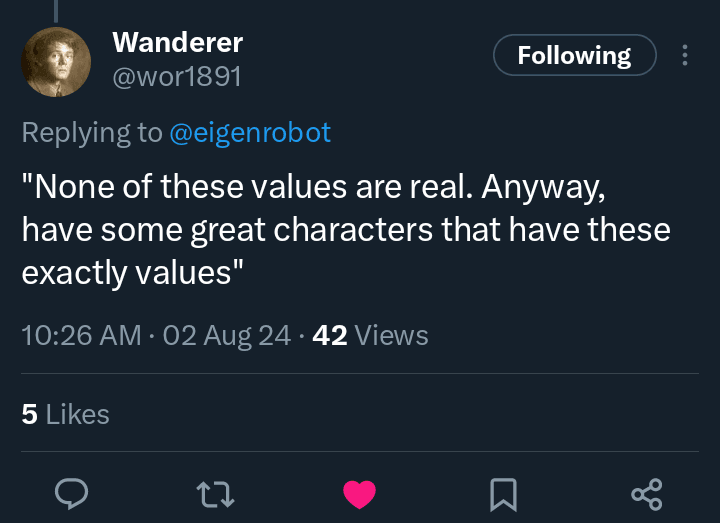Click the 10:26 AM timestamp
The height and width of the screenshot is (523, 720).
click(81, 336)
